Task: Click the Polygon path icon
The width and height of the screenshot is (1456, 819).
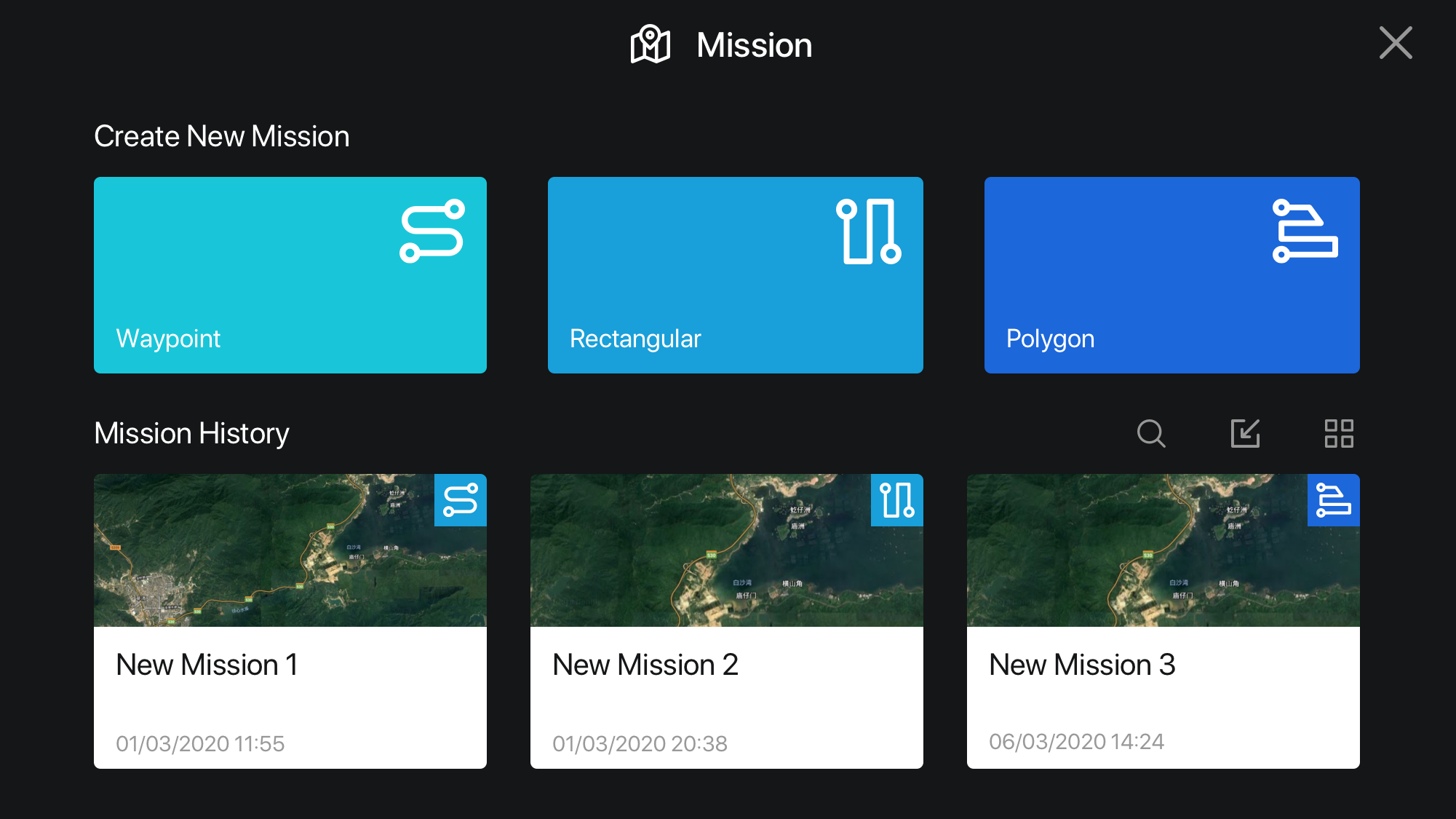Action: (1305, 231)
